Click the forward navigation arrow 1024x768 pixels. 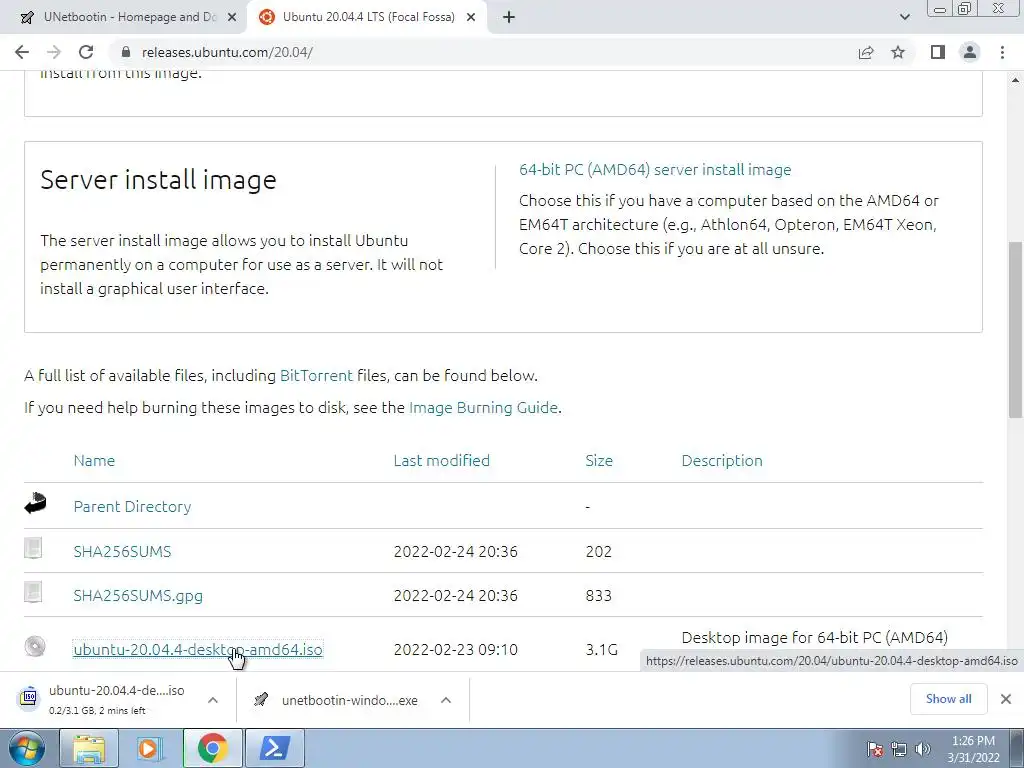point(54,52)
